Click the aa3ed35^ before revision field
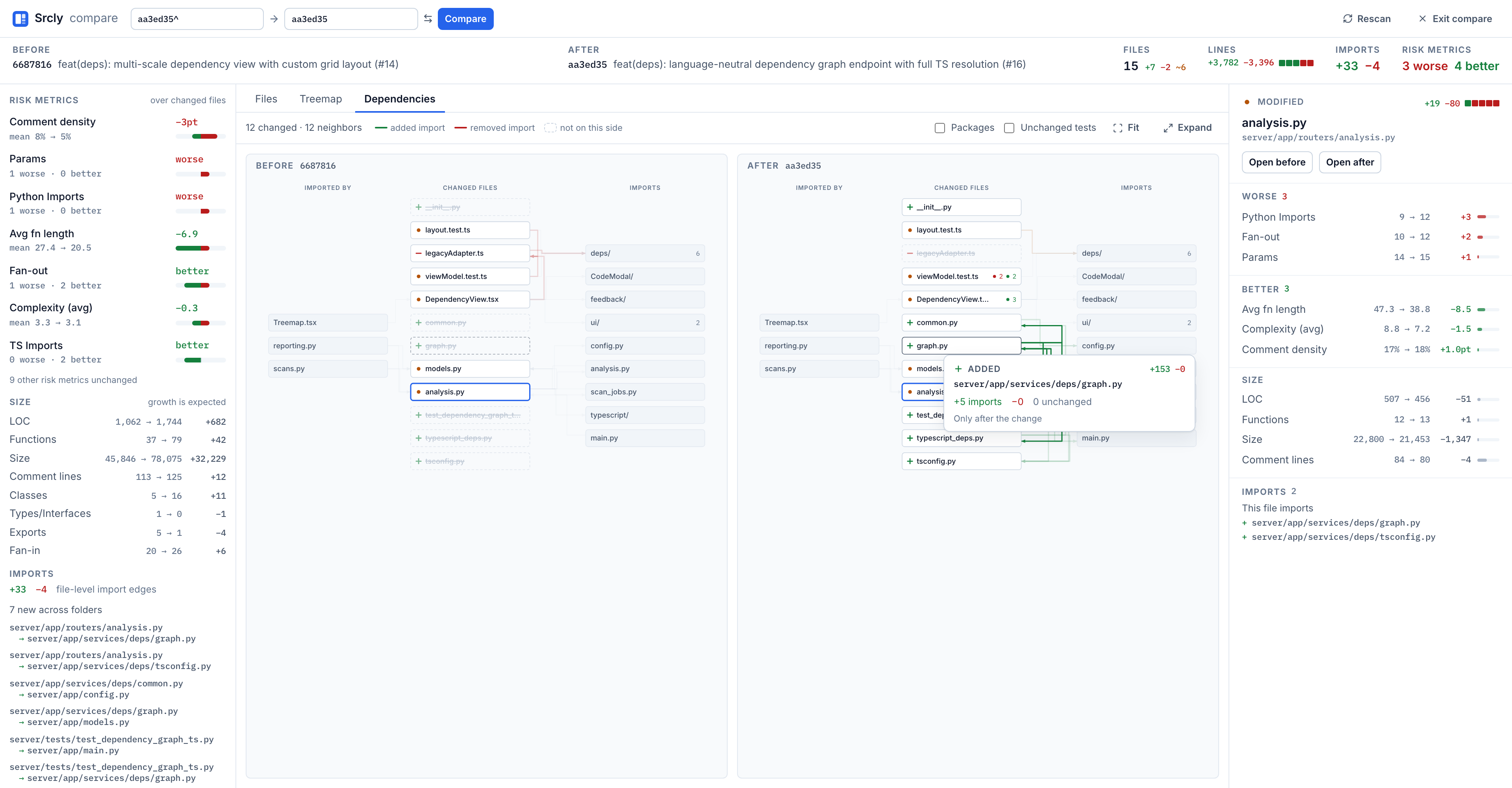The height and width of the screenshot is (788, 1512). tap(196, 19)
